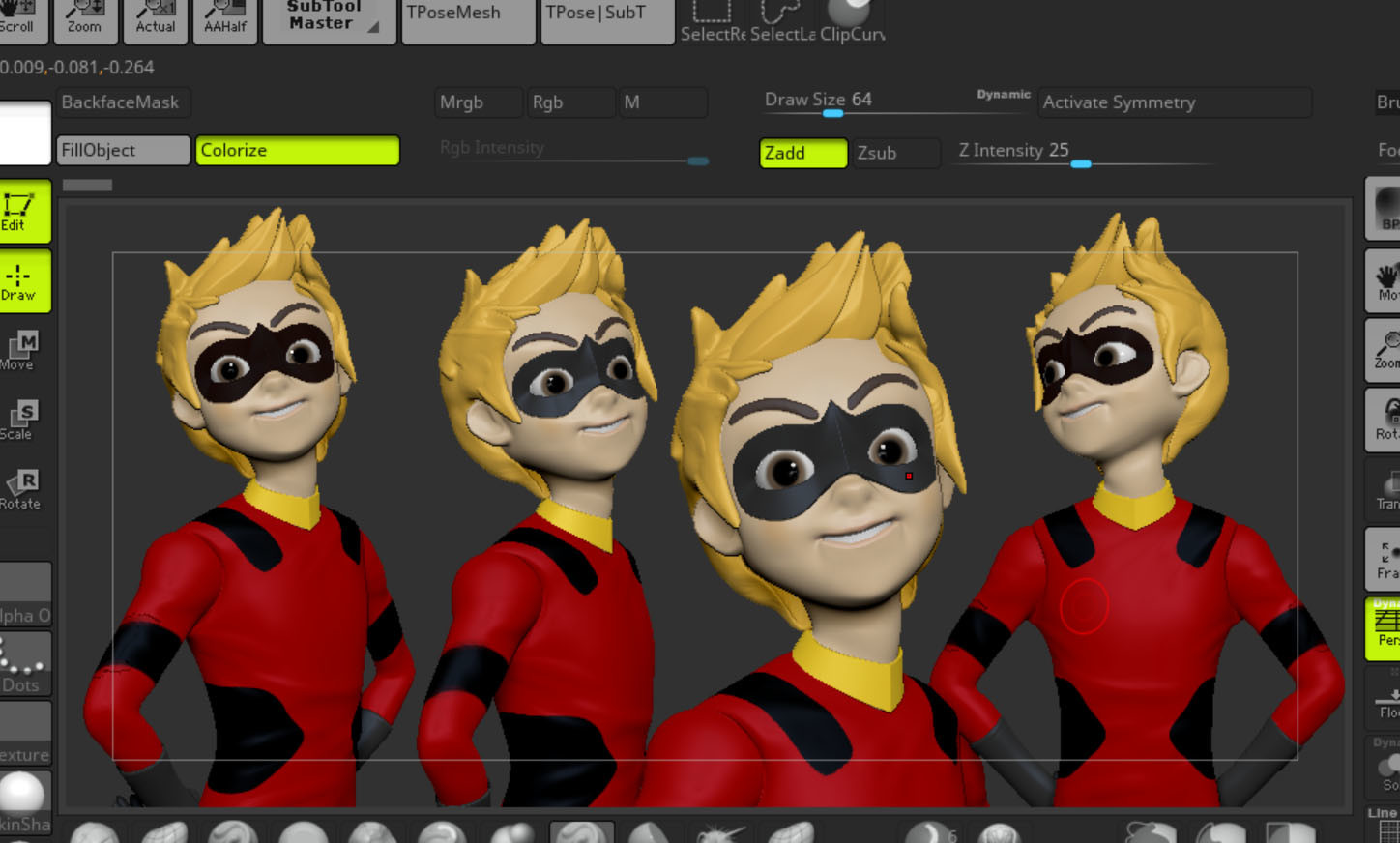
Task: Toggle Activate Symmetry
Action: click(1175, 102)
